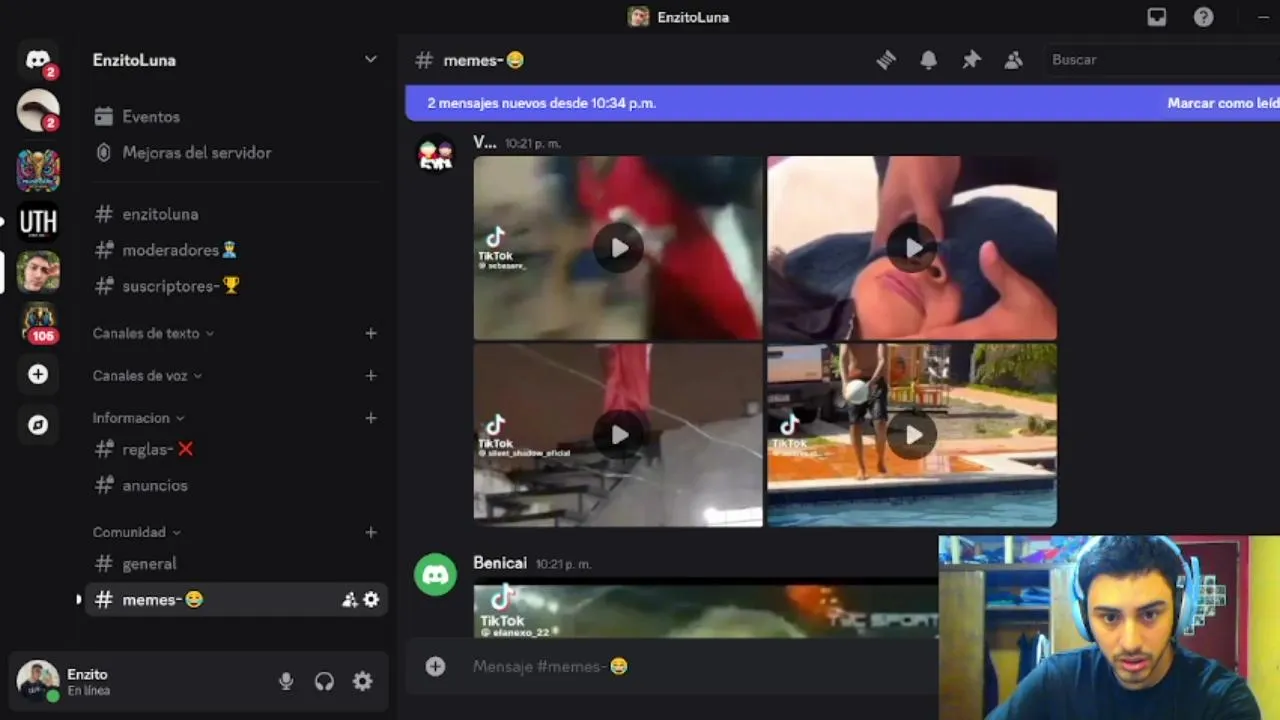The width and height of the screenshot is (1280, 720).
Task: Open memes channel edit gear icon
Action: [x=371, y=600]
